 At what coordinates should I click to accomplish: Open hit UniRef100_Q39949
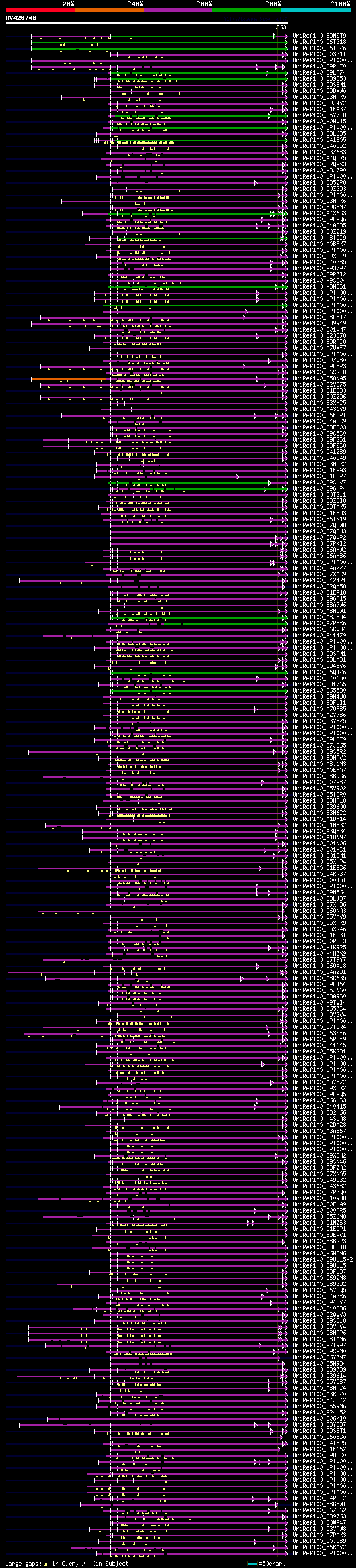click(x=319, y=323)
